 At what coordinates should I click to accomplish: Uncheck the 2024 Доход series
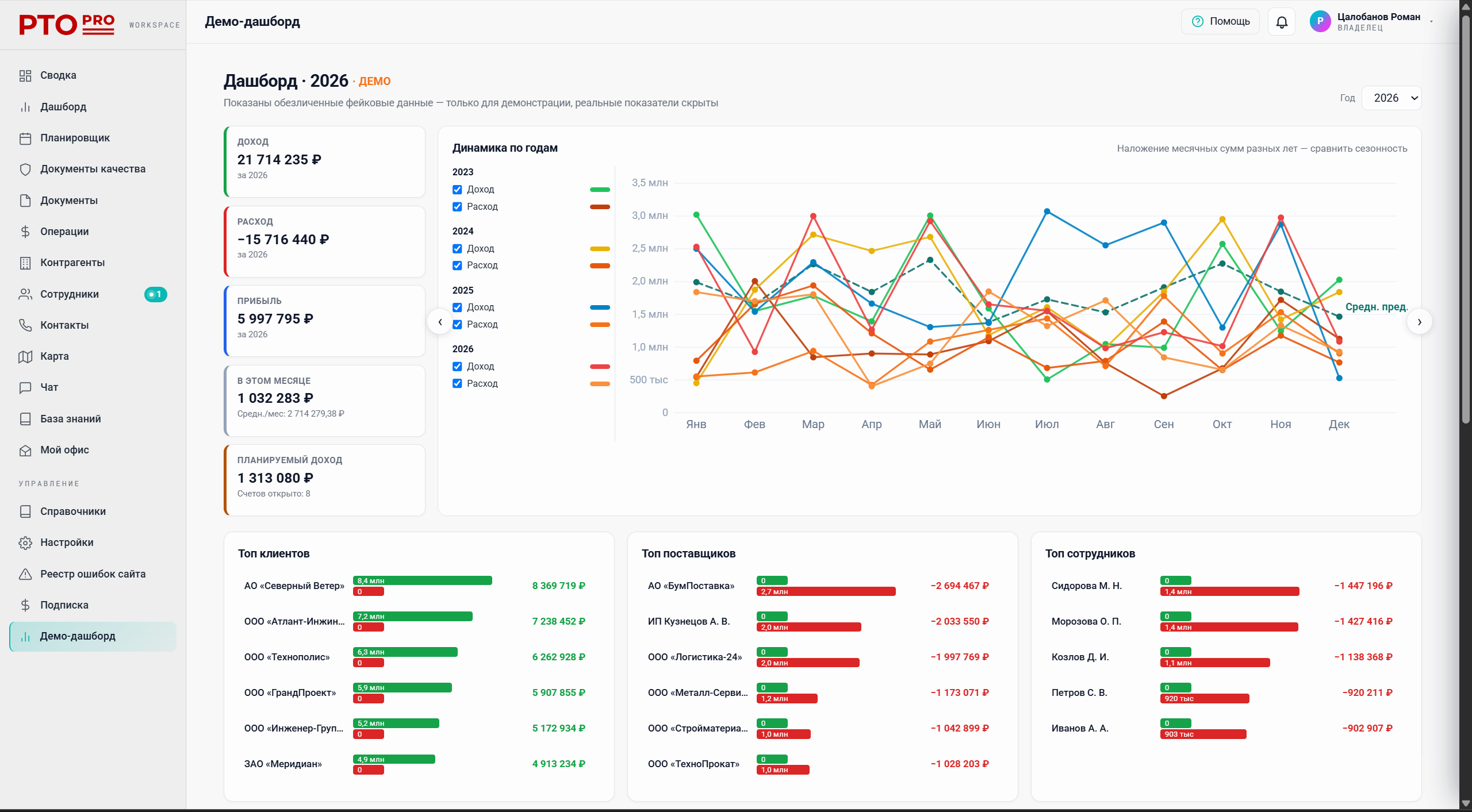coord(457,249)
